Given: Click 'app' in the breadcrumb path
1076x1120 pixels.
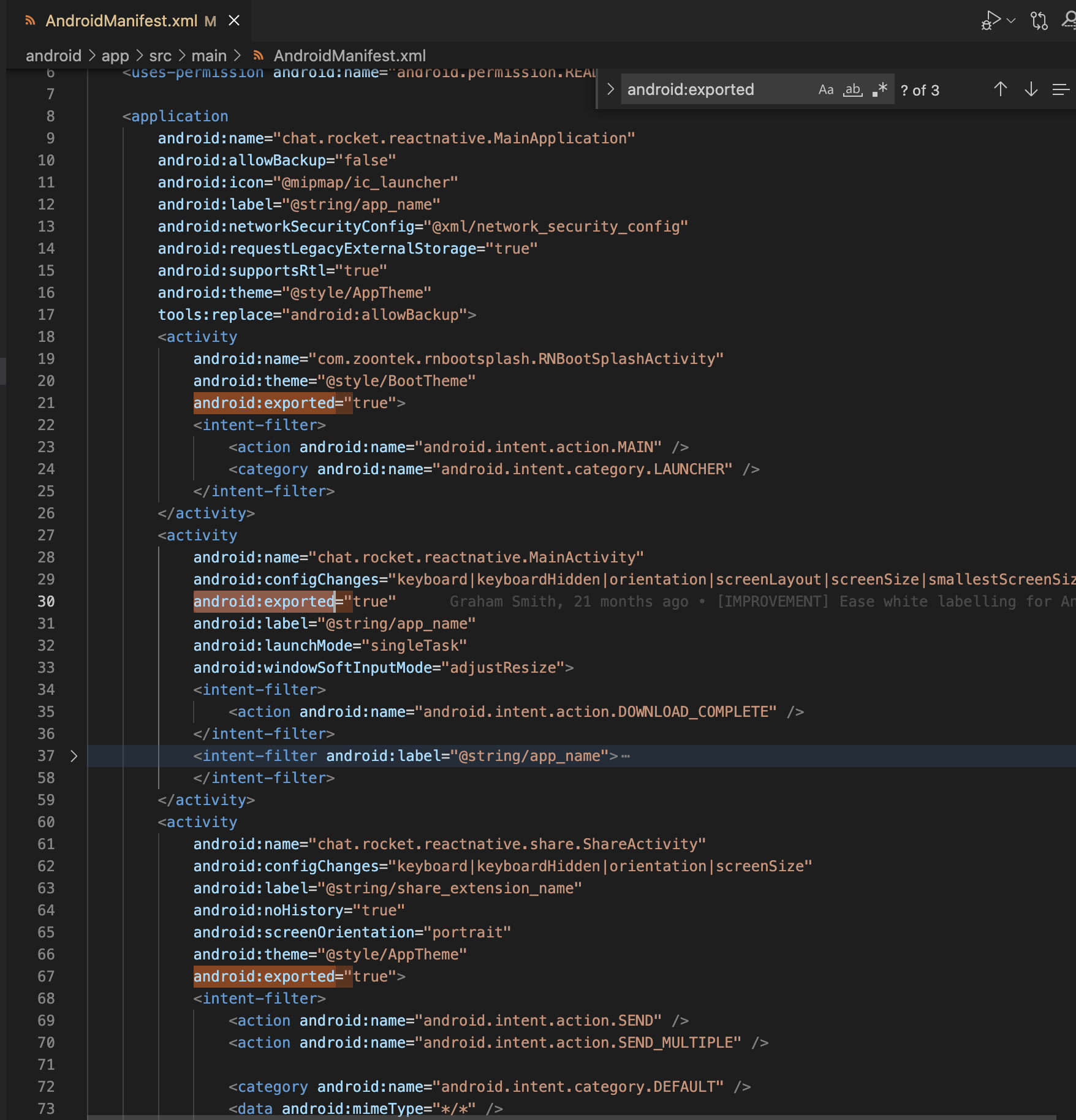Looking at the screenshot, I should coord(115,56).
